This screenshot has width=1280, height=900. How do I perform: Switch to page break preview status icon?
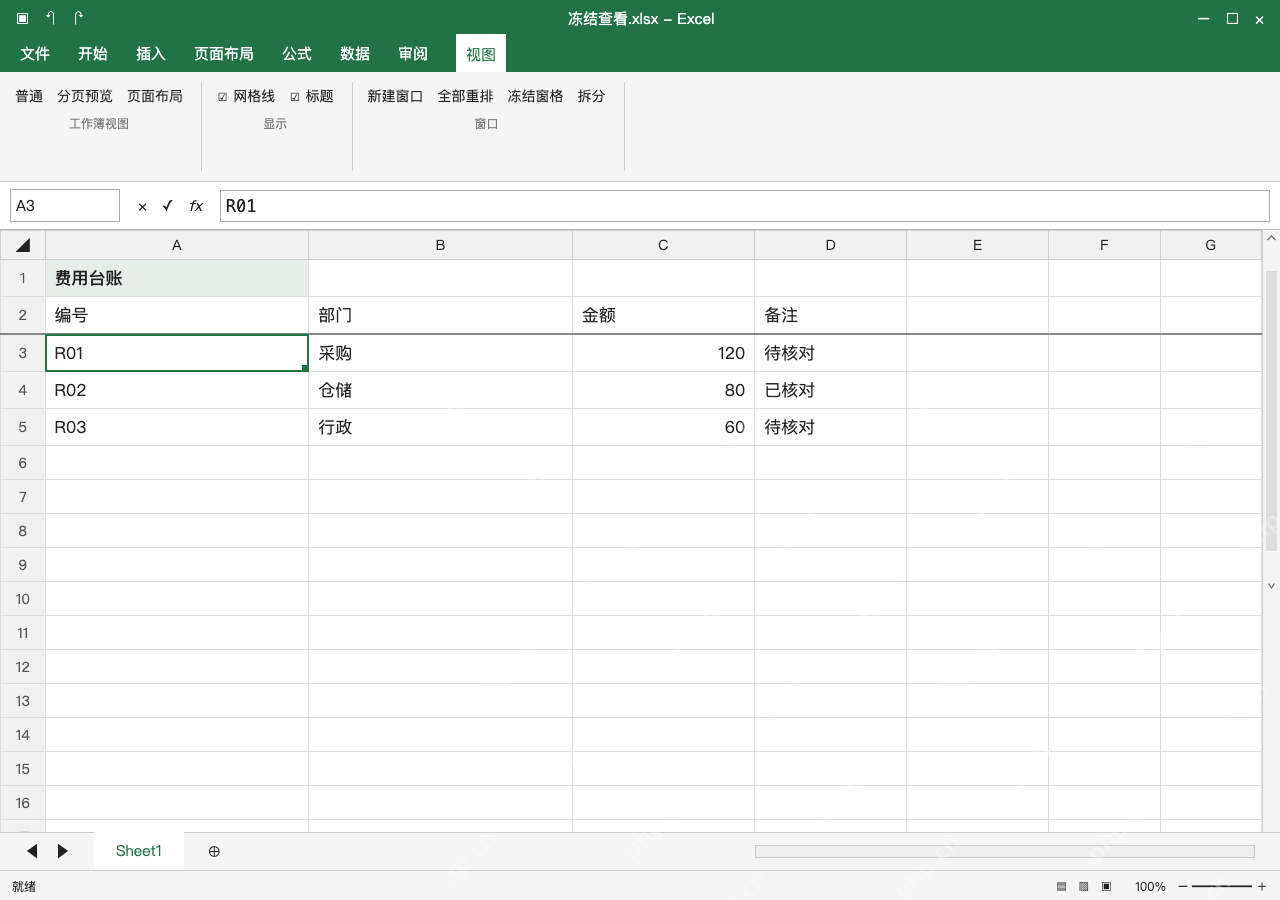(x=1083, y=886)
